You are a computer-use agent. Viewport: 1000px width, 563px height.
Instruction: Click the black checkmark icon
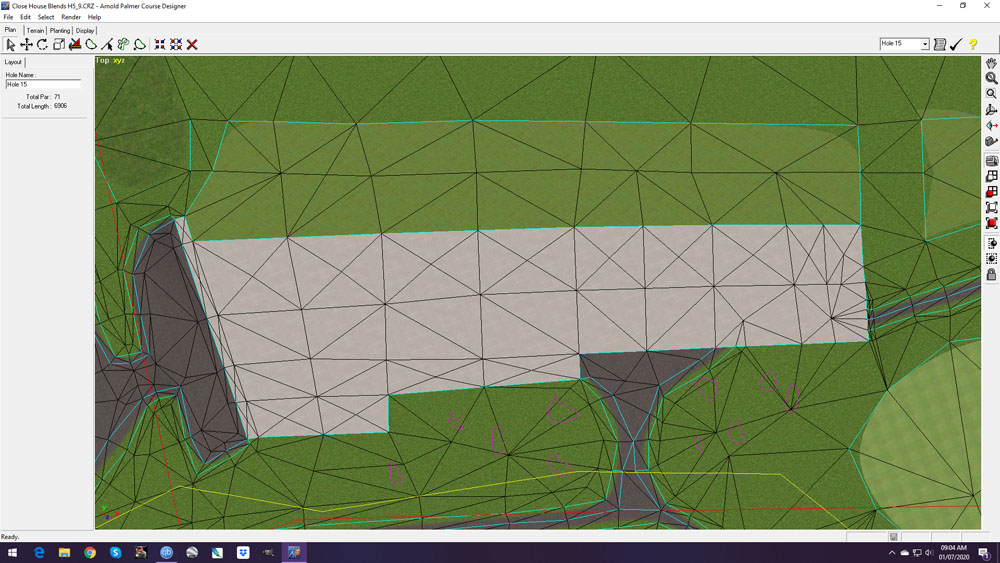pyautogui.click(x=956, y=45)
